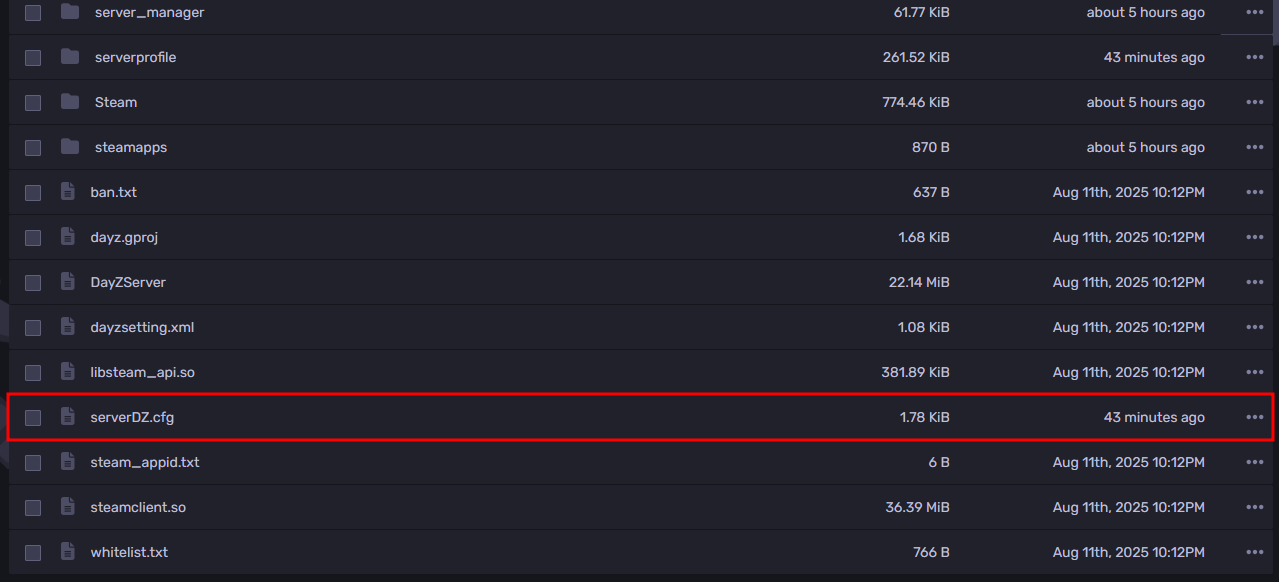The width and height of the screenshot is (1279, 582).
Task: Click the file icon beside dayz.gproj
Action: (x=68, y=237)
